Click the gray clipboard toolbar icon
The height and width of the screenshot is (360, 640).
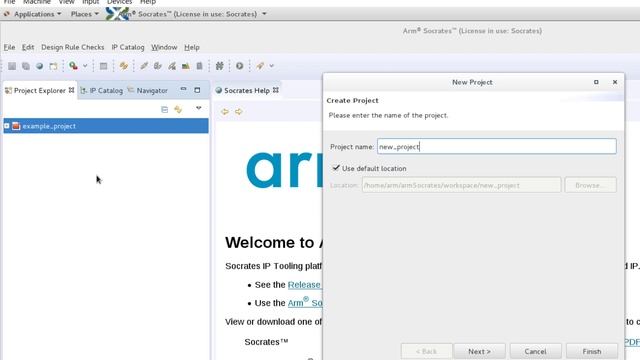(x=199, y=66)
